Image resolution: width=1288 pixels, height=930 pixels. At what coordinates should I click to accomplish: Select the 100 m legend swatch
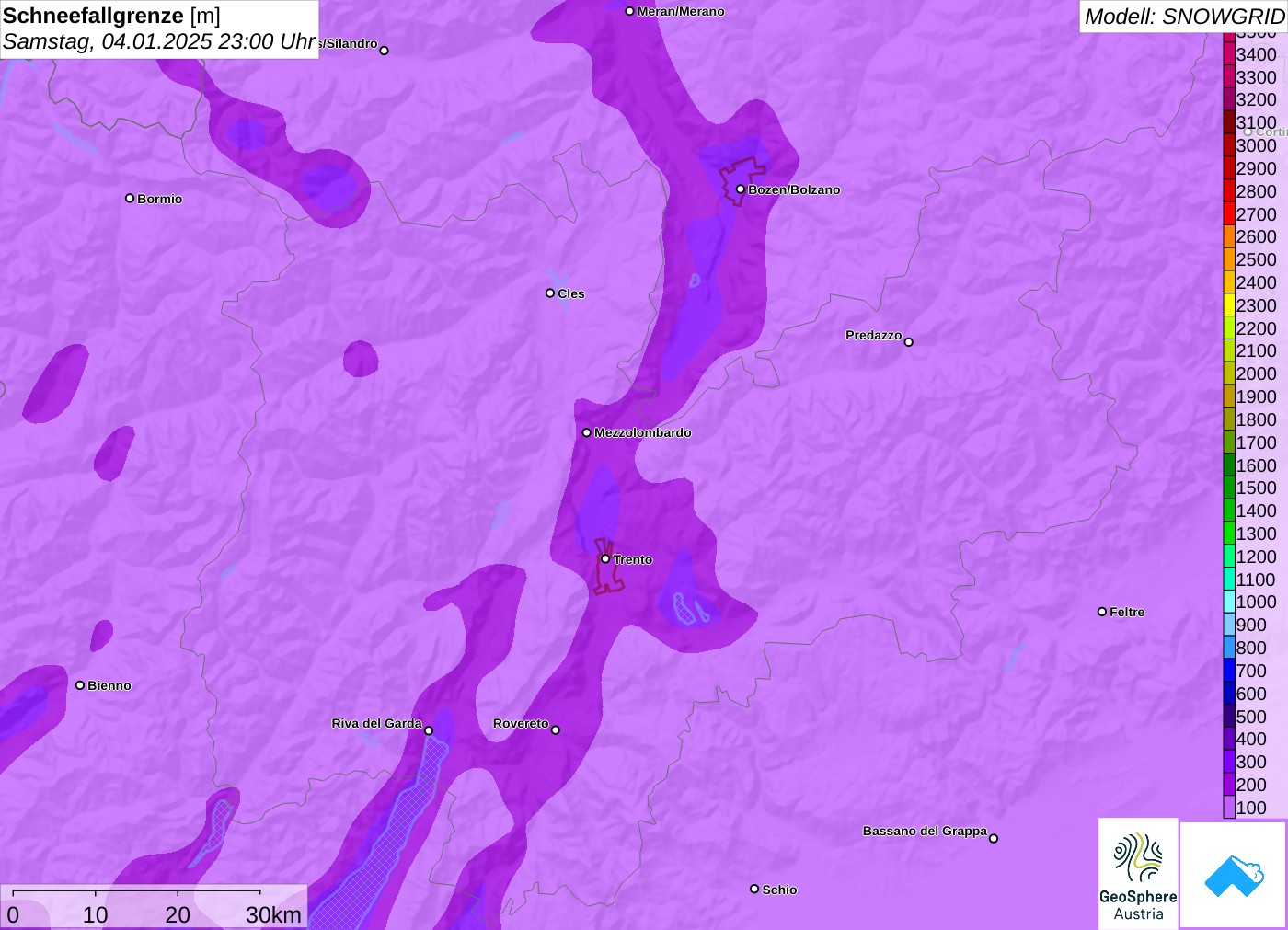1229,808
